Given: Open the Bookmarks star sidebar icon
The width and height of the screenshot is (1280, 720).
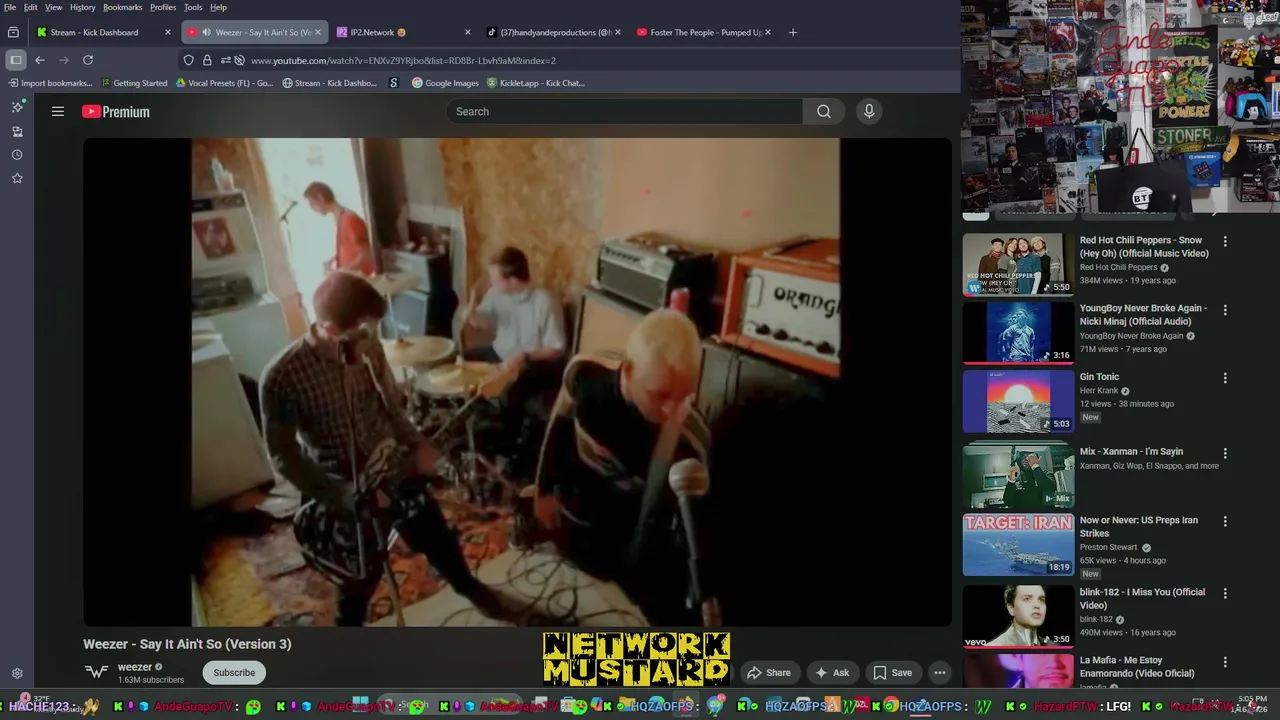Looking at the screenshot, I should [x=17, y=178].
